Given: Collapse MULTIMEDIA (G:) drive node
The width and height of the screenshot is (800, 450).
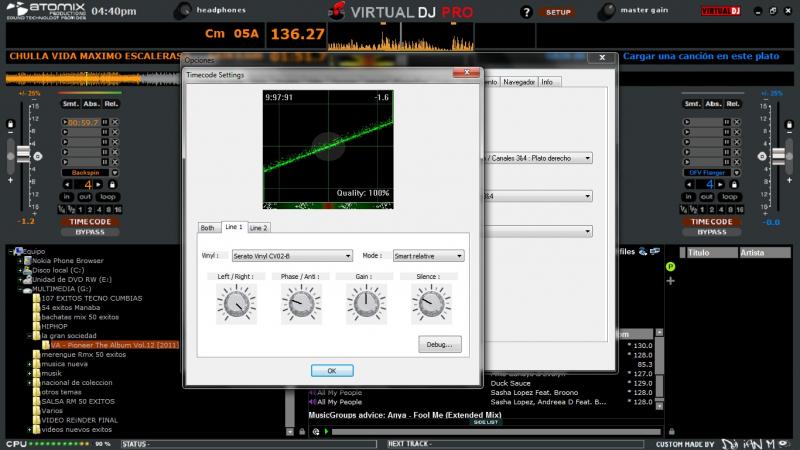Looking at the screenshot, I should coord(20,289).
